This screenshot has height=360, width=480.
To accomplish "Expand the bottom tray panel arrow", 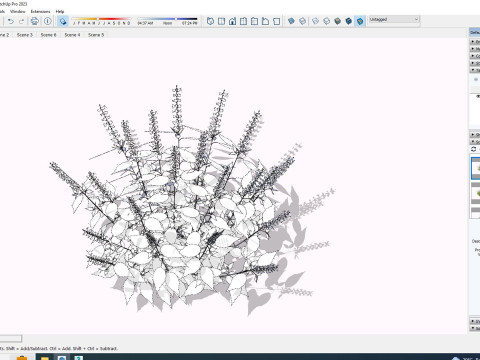I will [x=475, y=328].
